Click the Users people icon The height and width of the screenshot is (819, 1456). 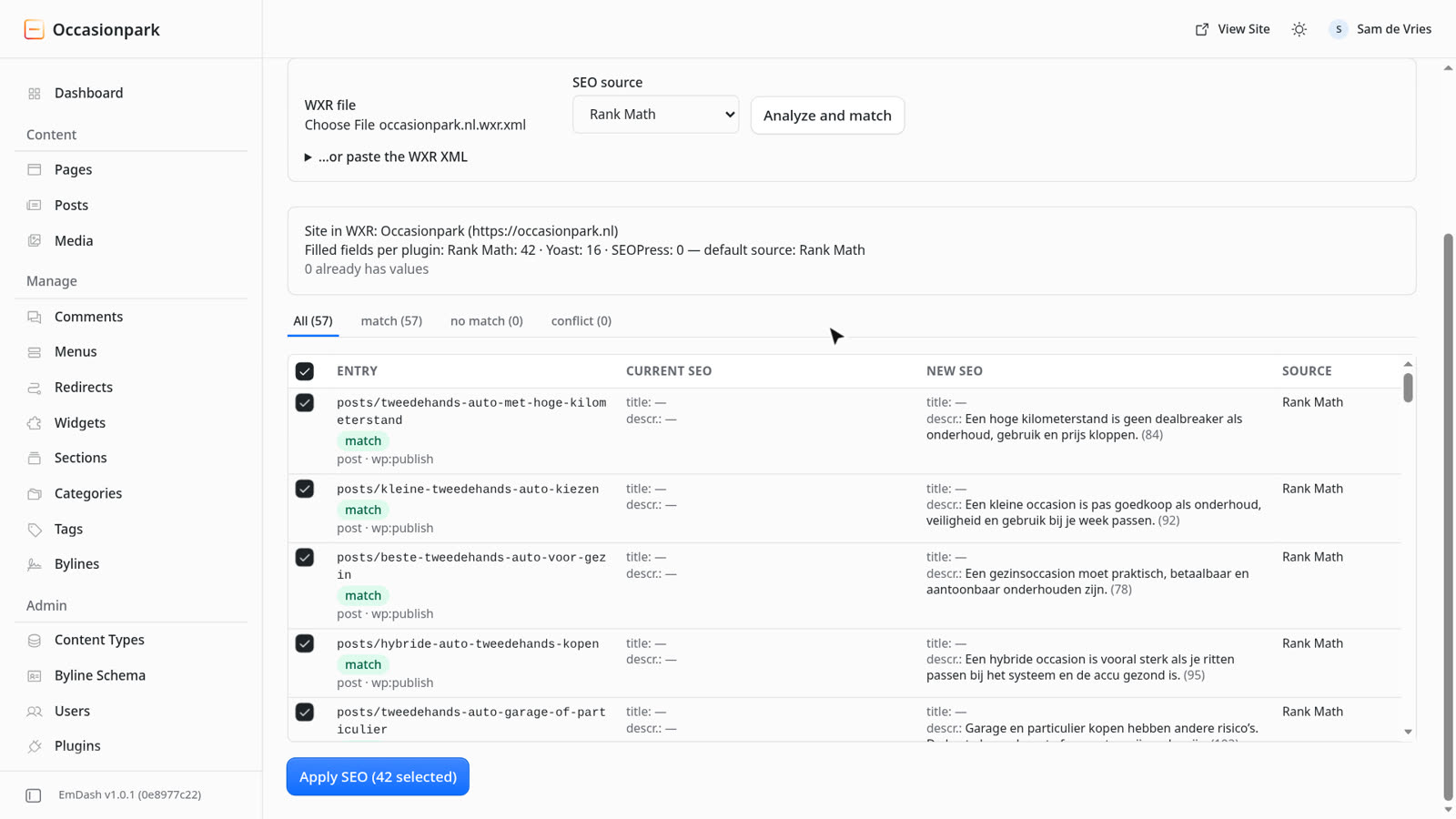(35, 712)
